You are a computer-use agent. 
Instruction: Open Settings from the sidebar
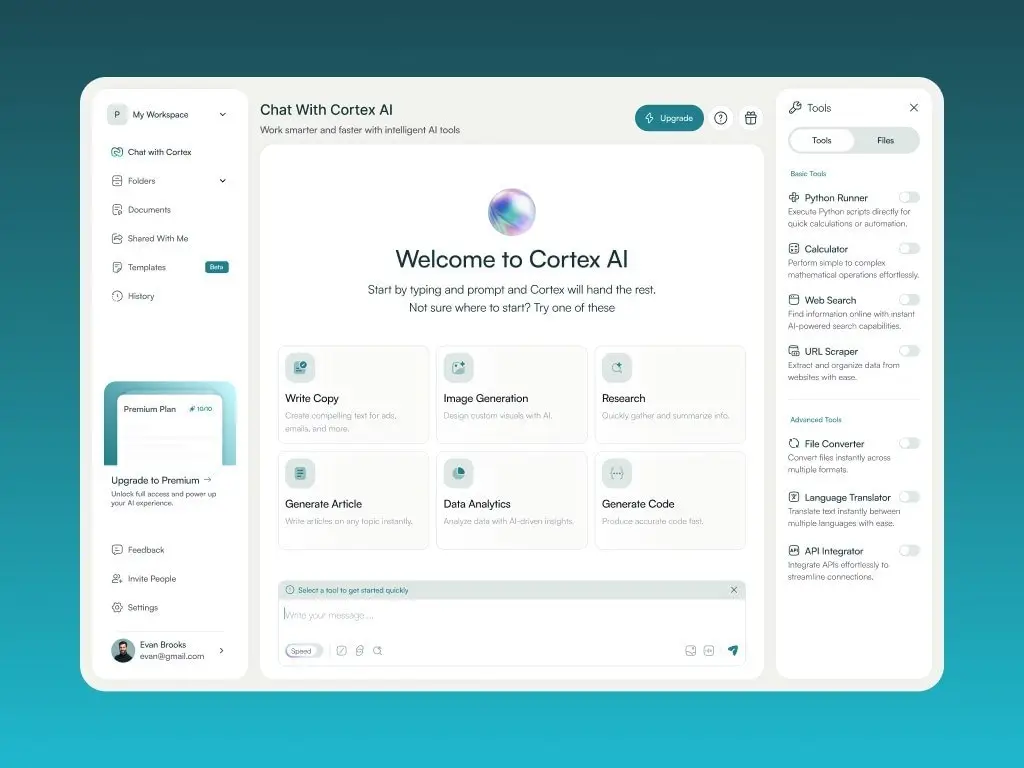135,607
